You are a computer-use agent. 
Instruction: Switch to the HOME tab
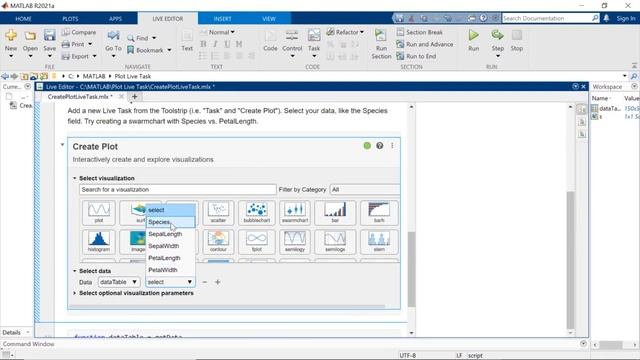[23, 18]
